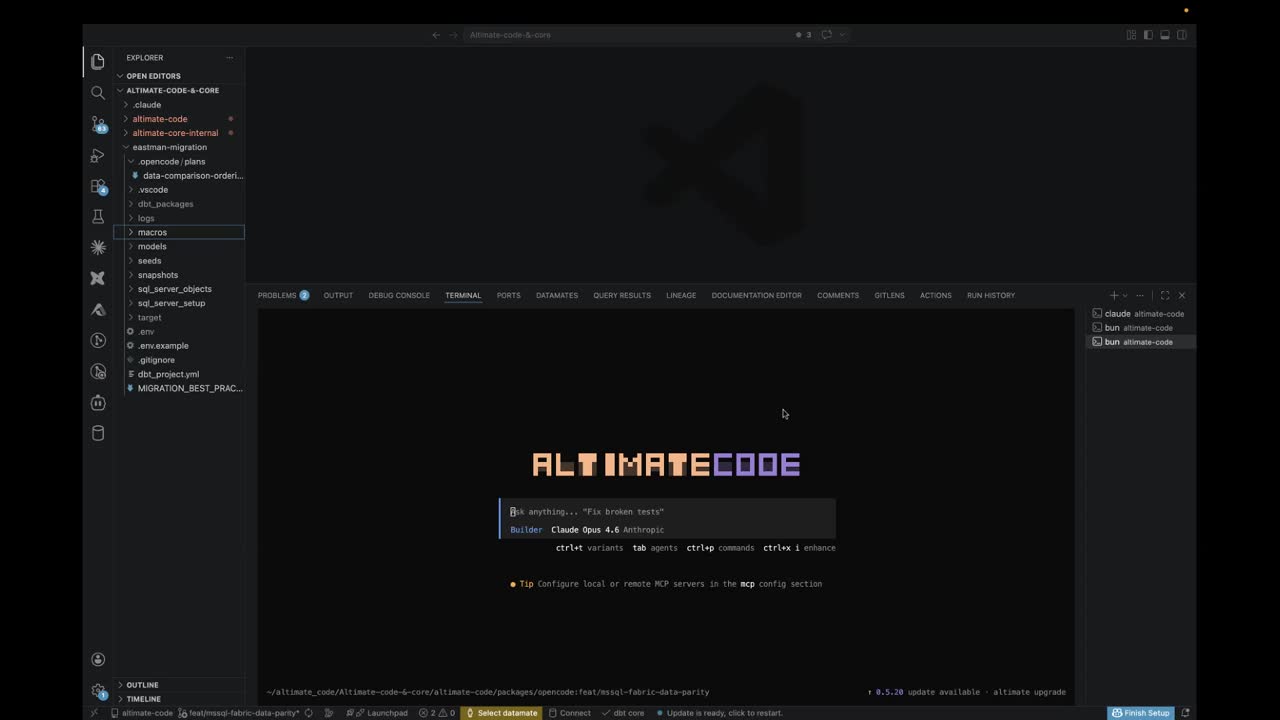Switch to the Debug Console tab
Viewport: 1280px width, 720px height.
[x=399, y=295]
